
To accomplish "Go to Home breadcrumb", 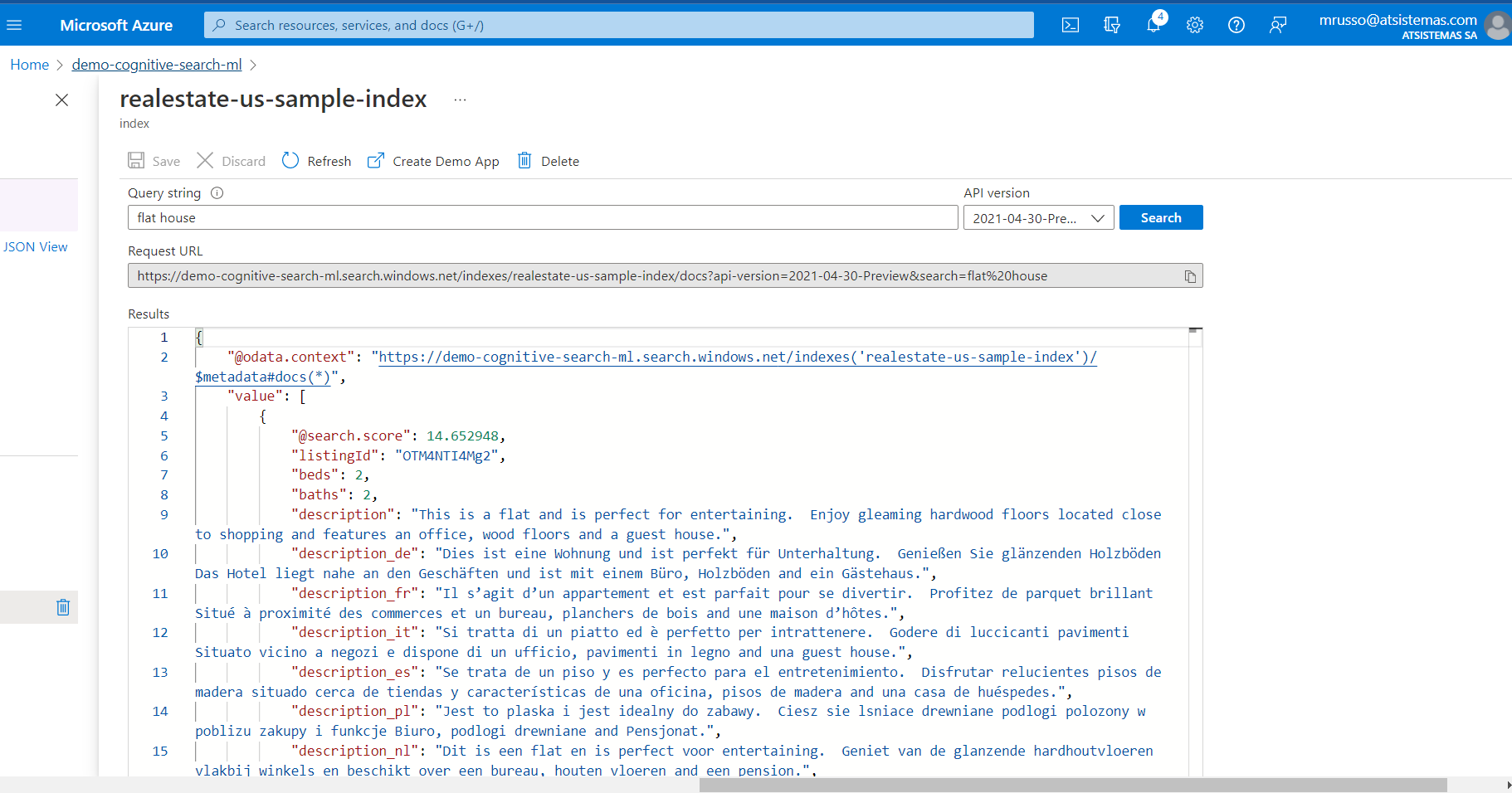I will tap(30, 65).
